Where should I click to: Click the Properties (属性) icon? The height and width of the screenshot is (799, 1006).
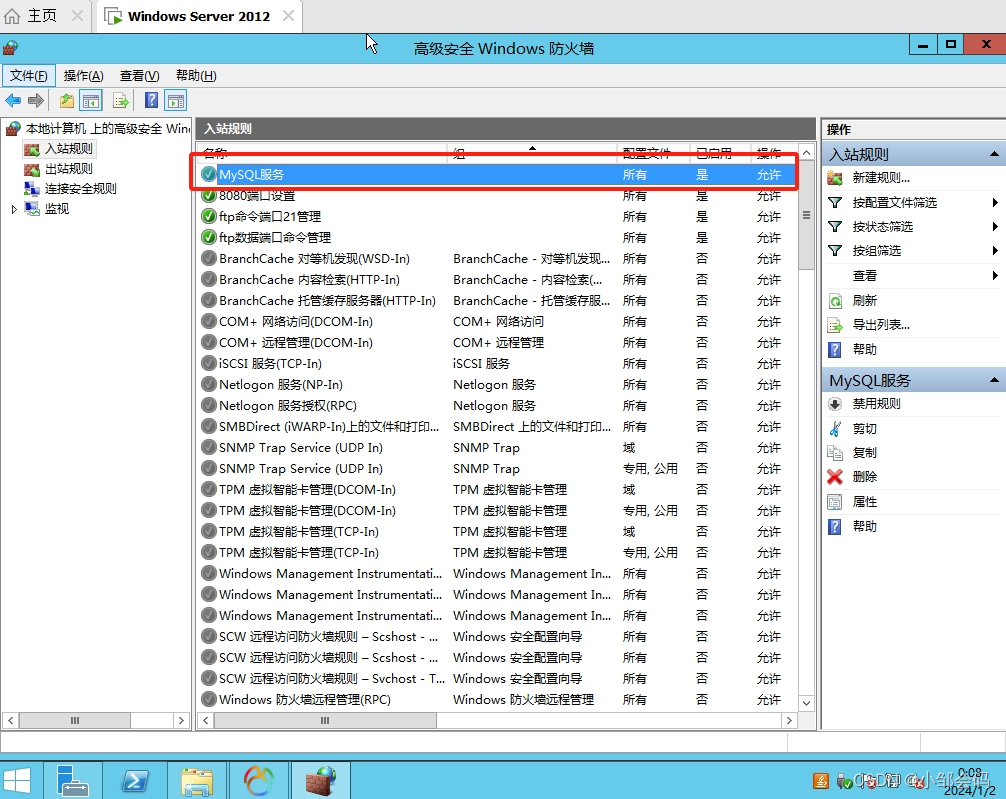(x=835, y=502)
